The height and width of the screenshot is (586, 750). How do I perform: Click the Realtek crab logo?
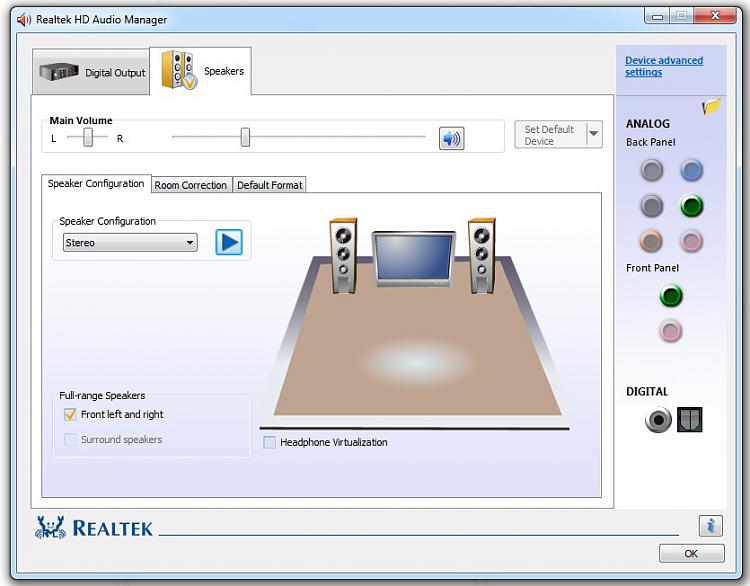[50, 528]
